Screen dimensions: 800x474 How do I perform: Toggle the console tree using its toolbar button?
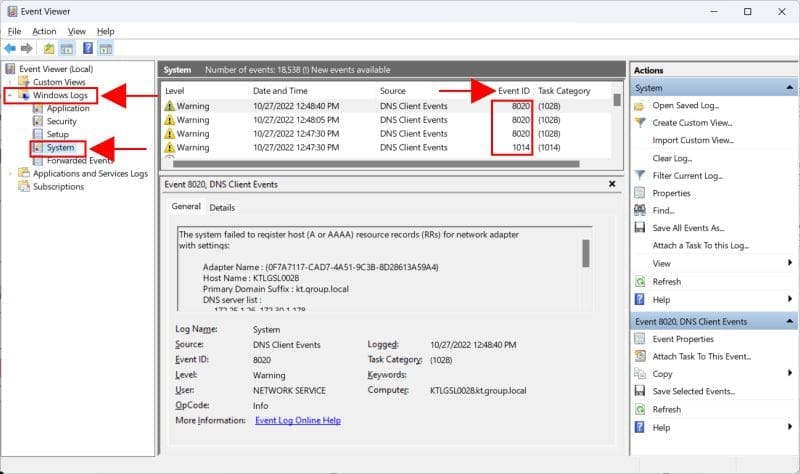pyautogui.click(x=67, y=48)
